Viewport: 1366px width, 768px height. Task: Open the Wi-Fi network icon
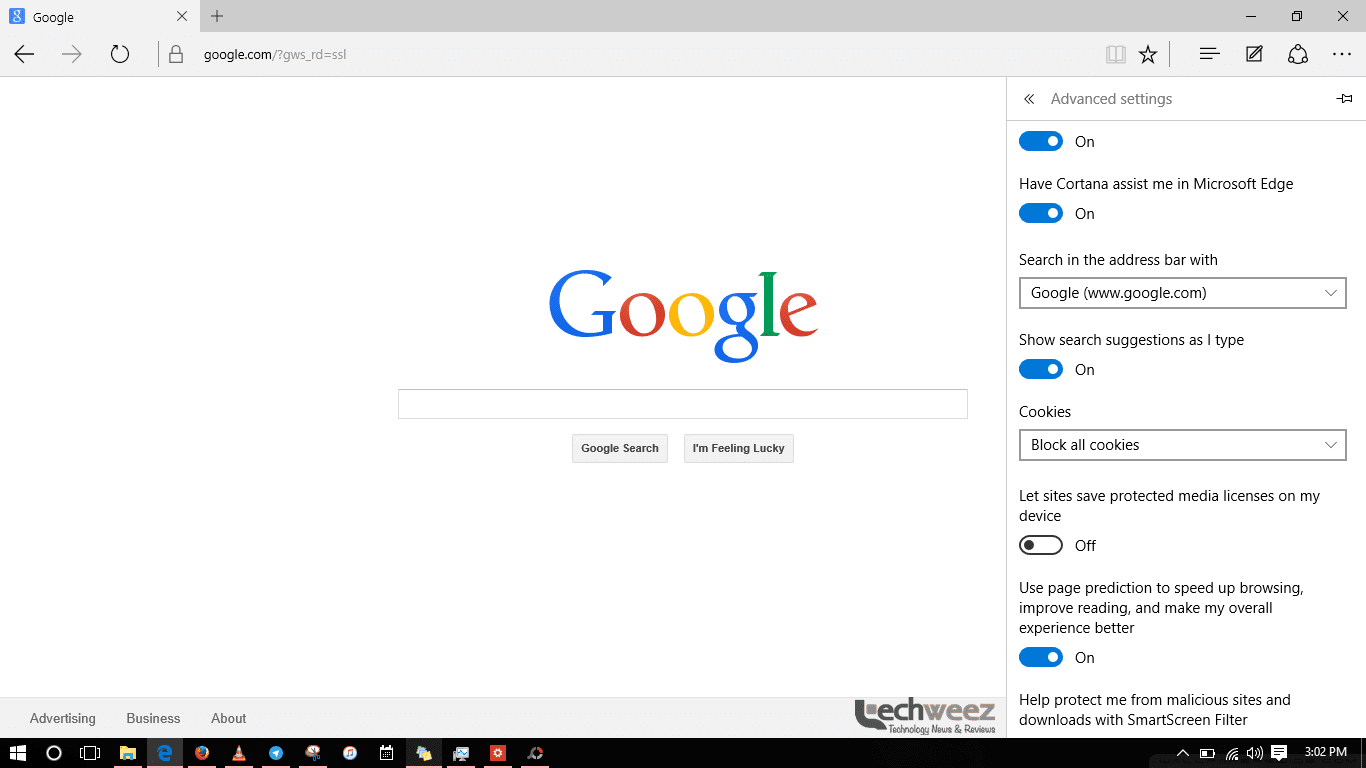pyautogui.click(x=1232, y=753)
